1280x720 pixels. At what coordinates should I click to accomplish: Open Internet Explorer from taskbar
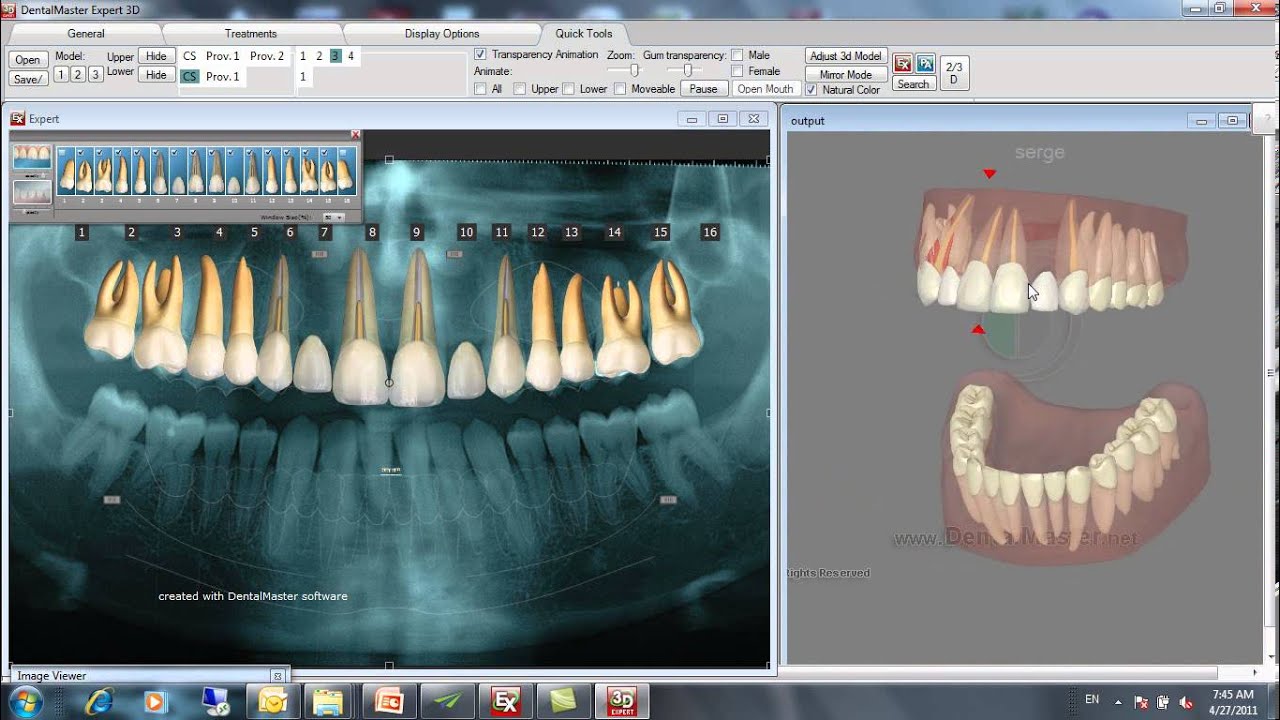pyautogui.click(x=99, y=702)
